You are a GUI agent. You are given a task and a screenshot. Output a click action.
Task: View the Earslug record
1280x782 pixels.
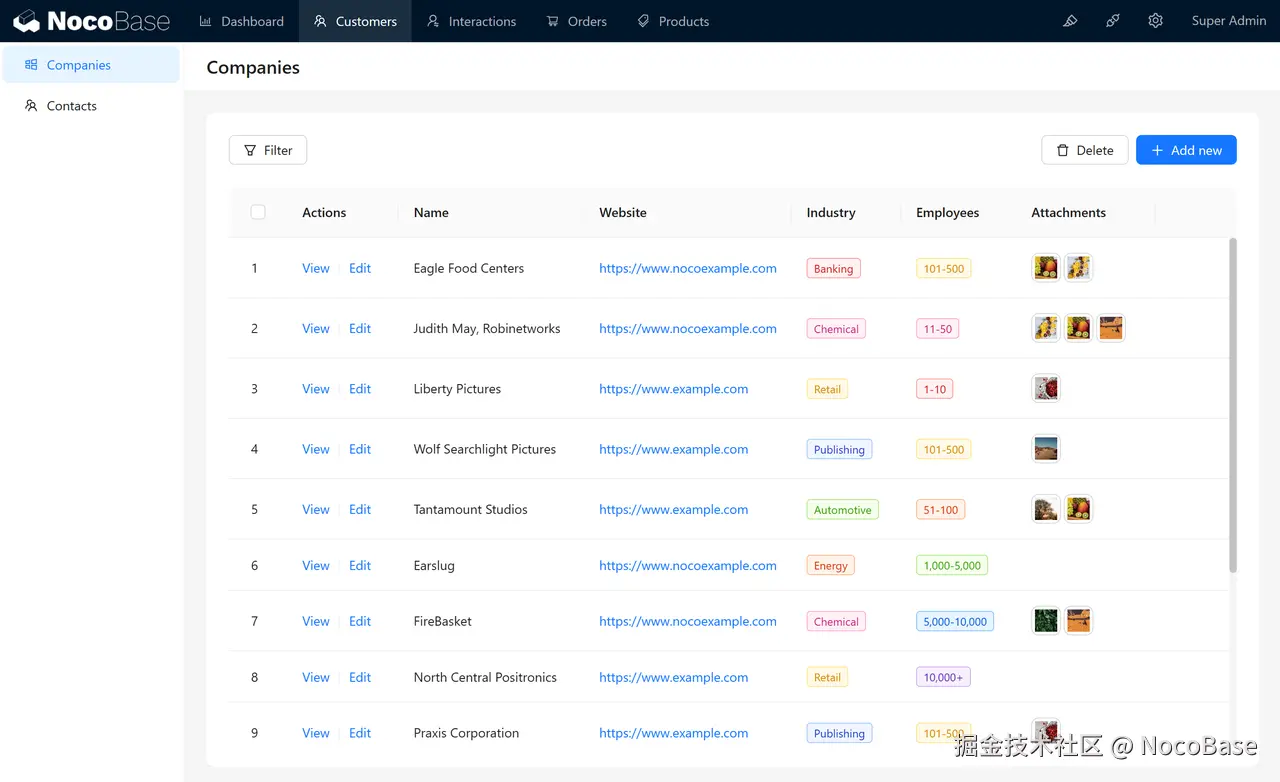click(x=316, y=565)
